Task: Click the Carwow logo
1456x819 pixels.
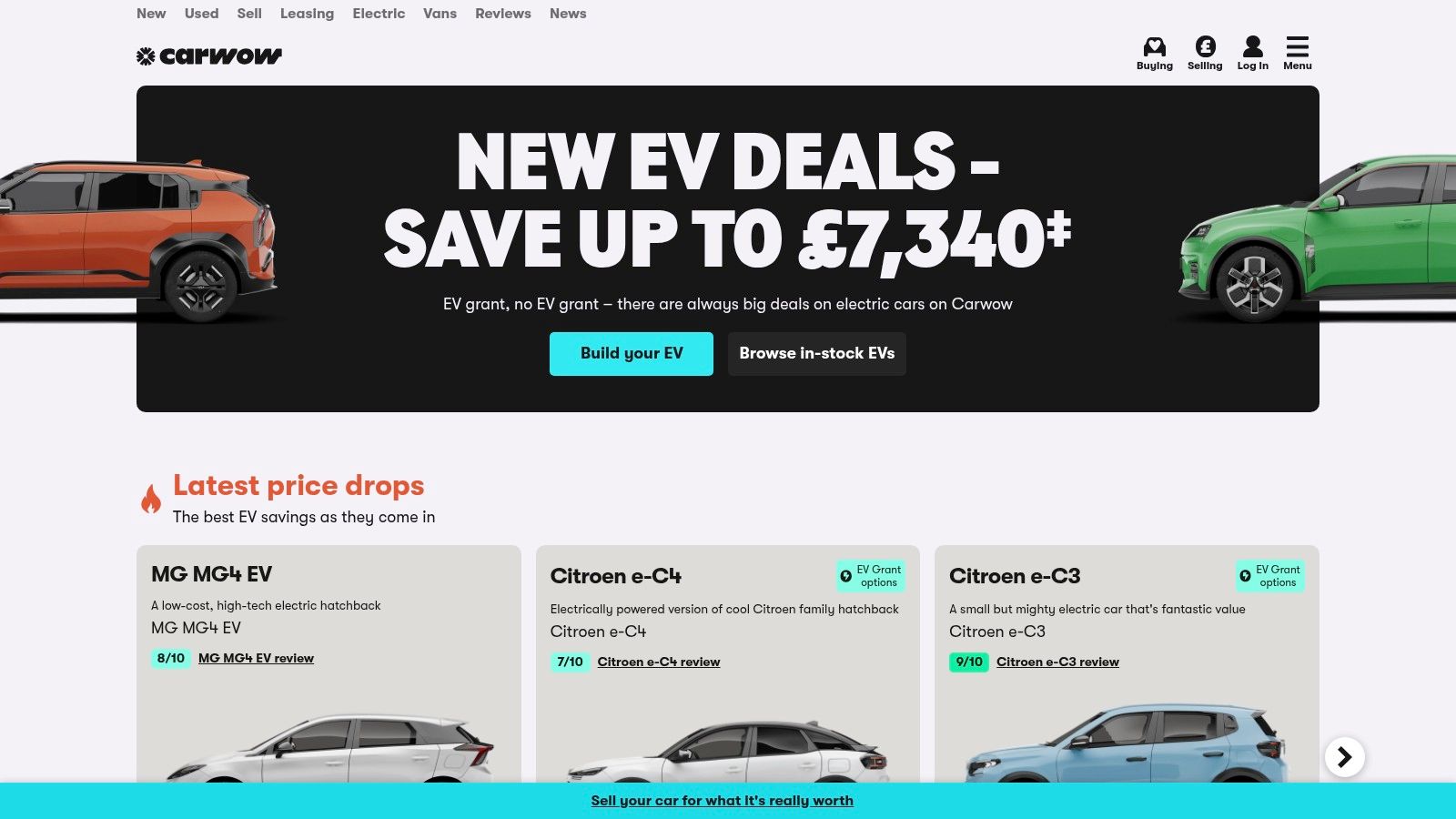Action: (x=209, y=56)
